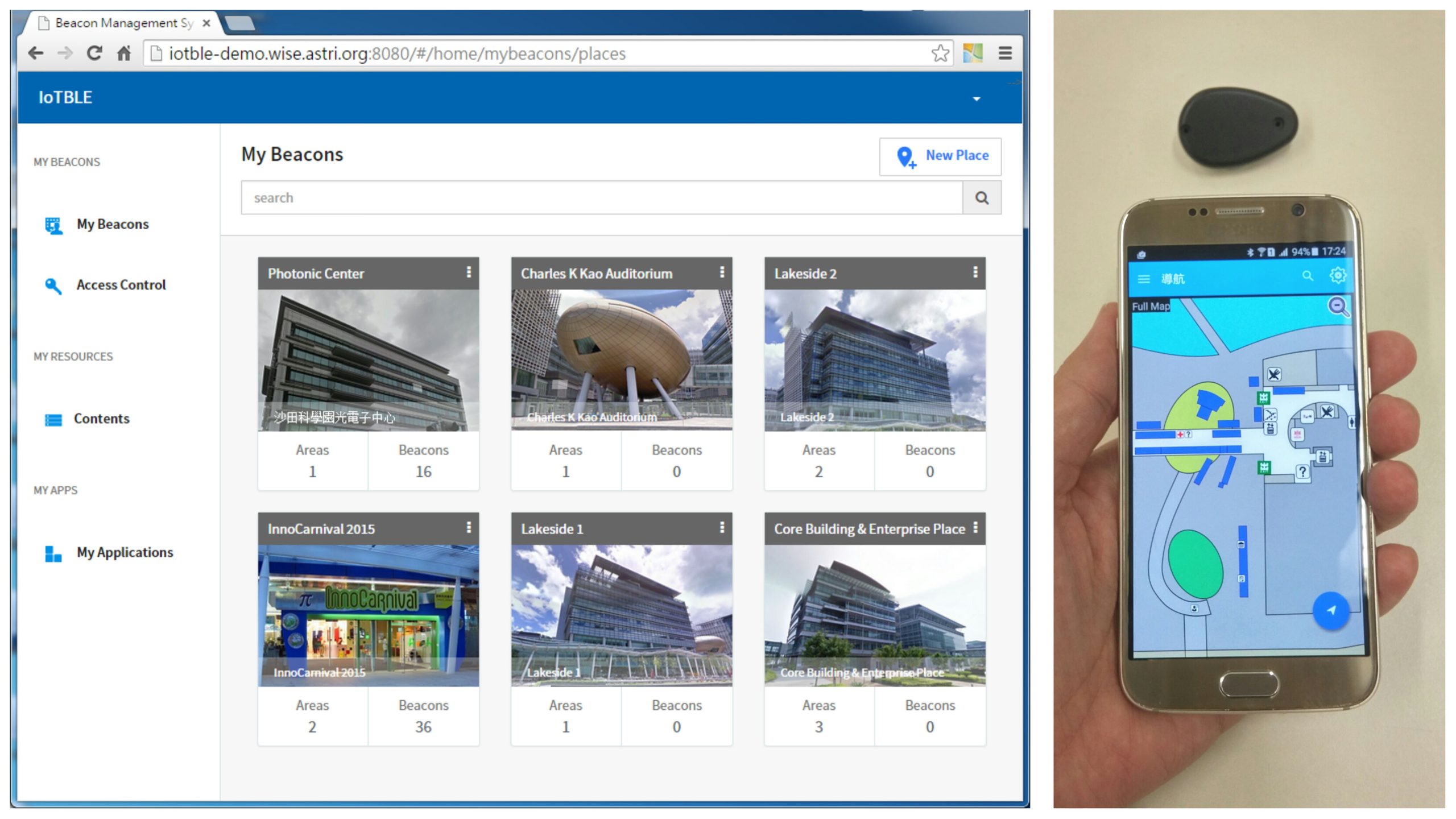Open Access Control in the sidebar
The width and height of the screenshot is (1456, 819).
105,285
